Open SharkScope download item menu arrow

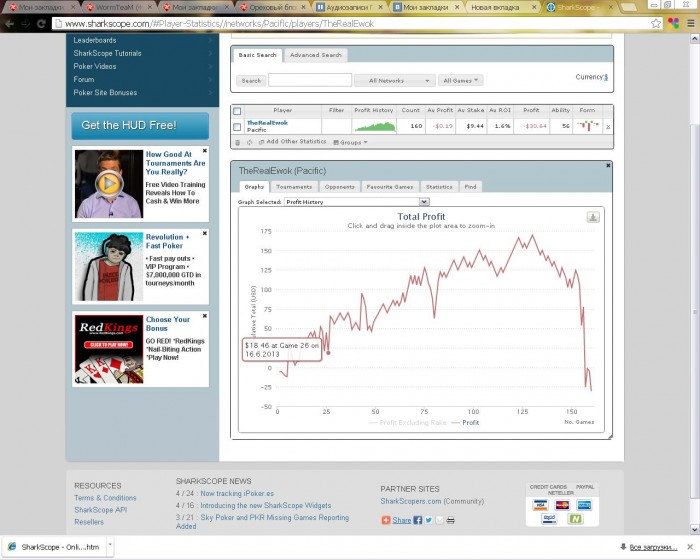click(110, 545)
